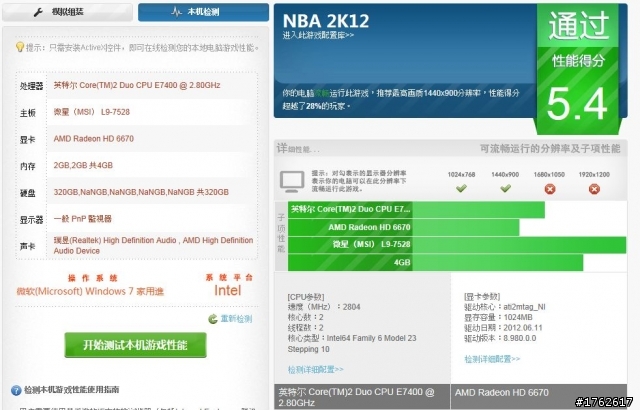This screenshot has height=410, width=640.
Task: Click monitor value 一般 PnP 監視器
Action: [82, 219]
